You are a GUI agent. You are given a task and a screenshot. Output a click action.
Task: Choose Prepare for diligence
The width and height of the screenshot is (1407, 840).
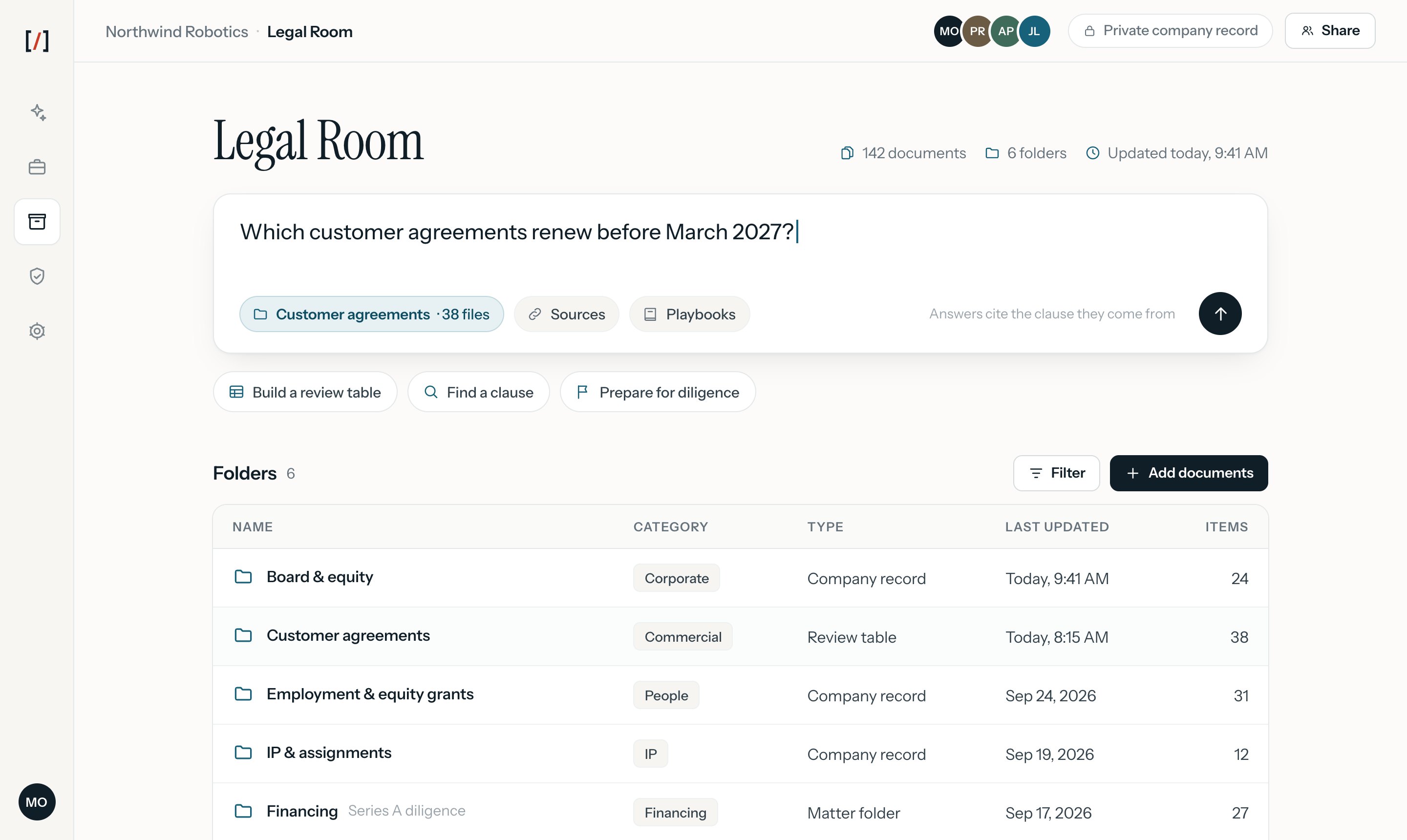(x=658, y=392)
